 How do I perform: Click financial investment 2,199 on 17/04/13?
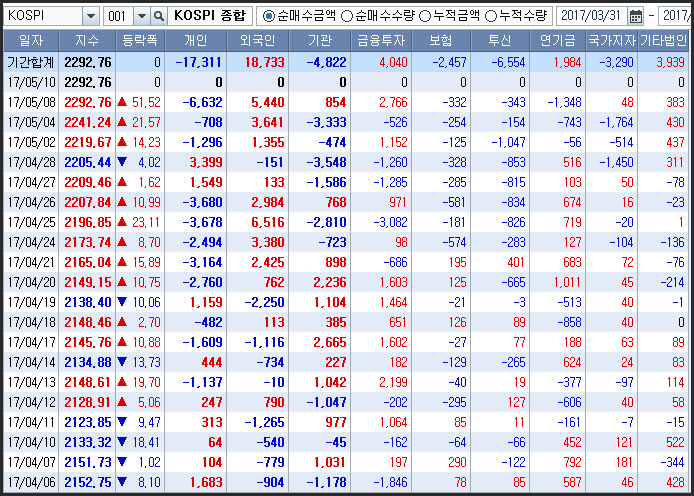[393, 382]
